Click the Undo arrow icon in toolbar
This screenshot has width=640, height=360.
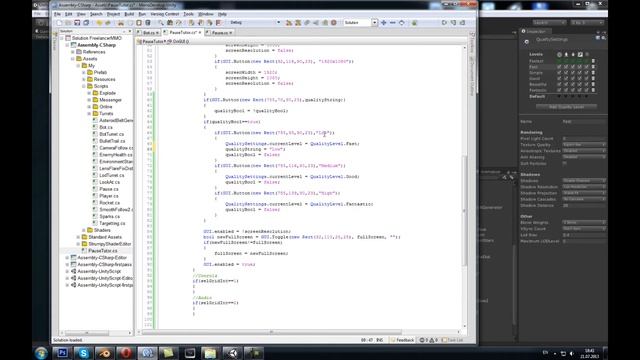(99, 23)
